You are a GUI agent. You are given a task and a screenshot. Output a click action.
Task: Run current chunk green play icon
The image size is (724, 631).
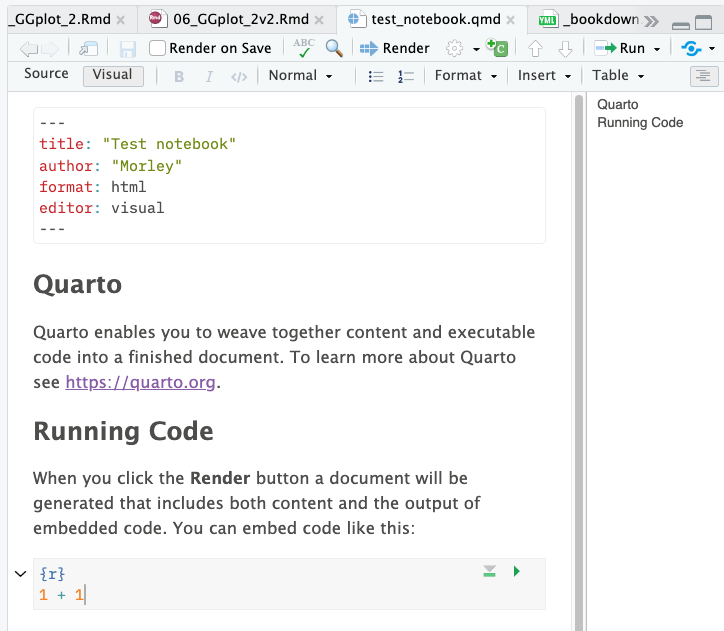517,571
